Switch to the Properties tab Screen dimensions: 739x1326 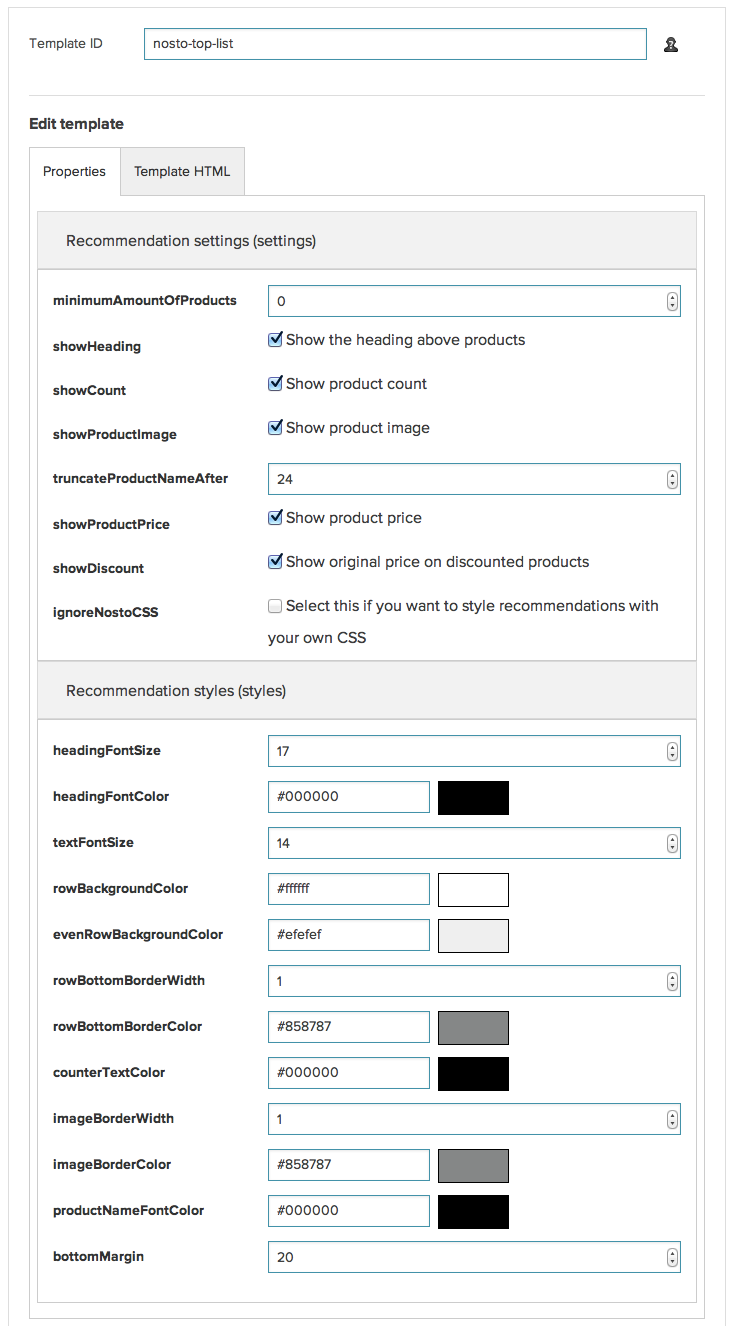pos(74,171)
